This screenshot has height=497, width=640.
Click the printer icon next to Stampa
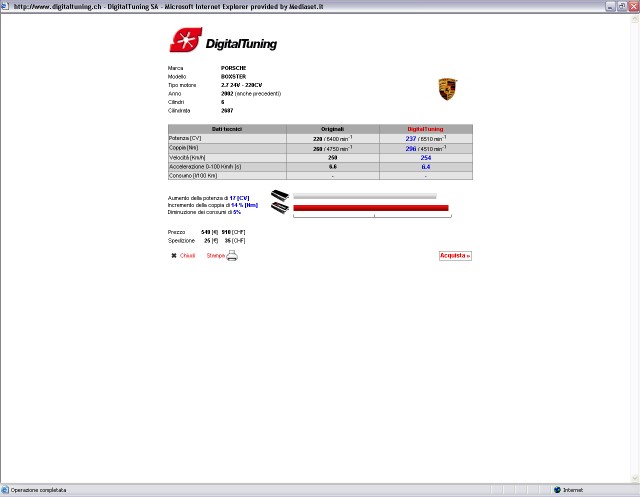tap(232, 256)
